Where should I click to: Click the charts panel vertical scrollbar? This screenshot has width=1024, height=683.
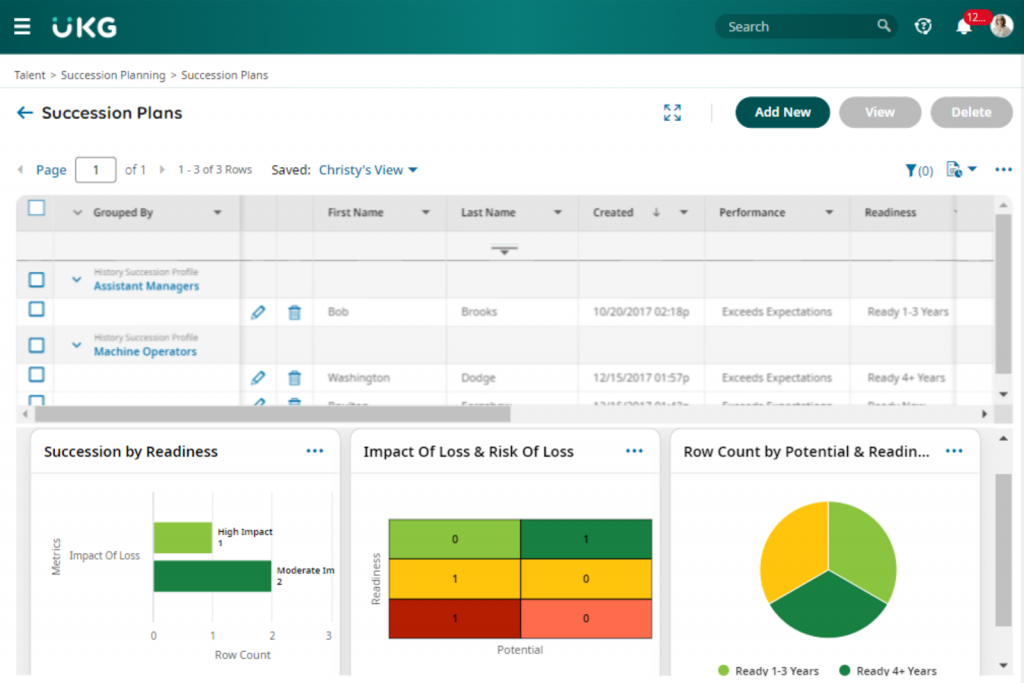coord(1003,550)
